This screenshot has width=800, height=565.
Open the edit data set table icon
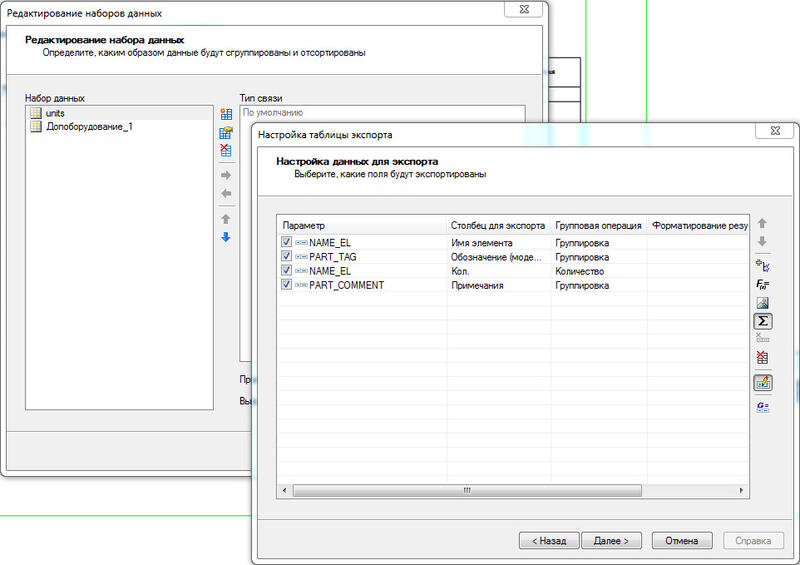pyautogui.click(x=226, y=132)
